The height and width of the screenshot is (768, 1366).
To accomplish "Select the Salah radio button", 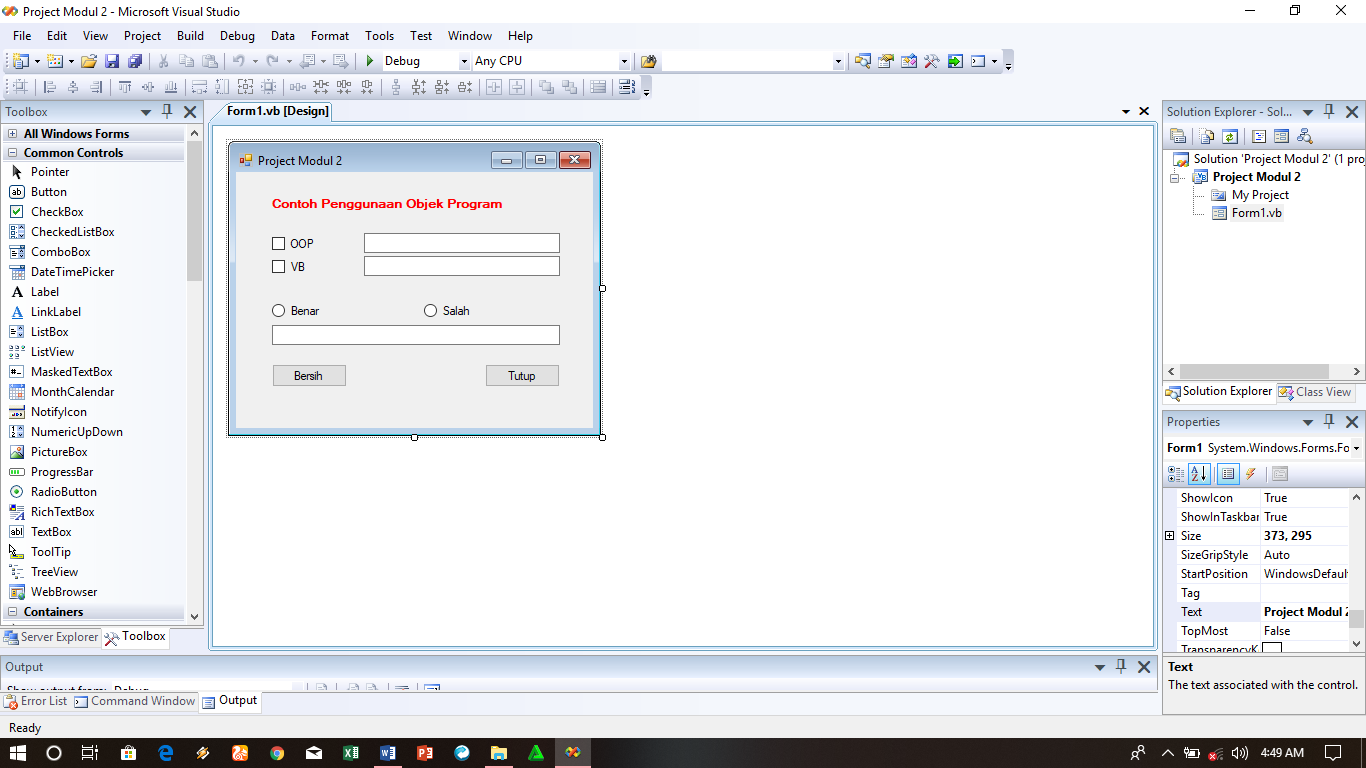I will pos(430,310).
